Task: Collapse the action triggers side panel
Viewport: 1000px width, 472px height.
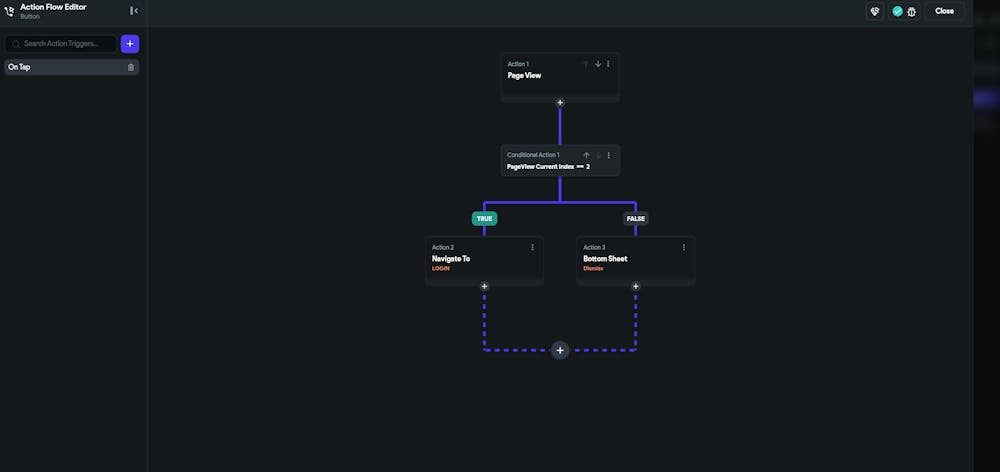Action: click(x=134, y=11)
